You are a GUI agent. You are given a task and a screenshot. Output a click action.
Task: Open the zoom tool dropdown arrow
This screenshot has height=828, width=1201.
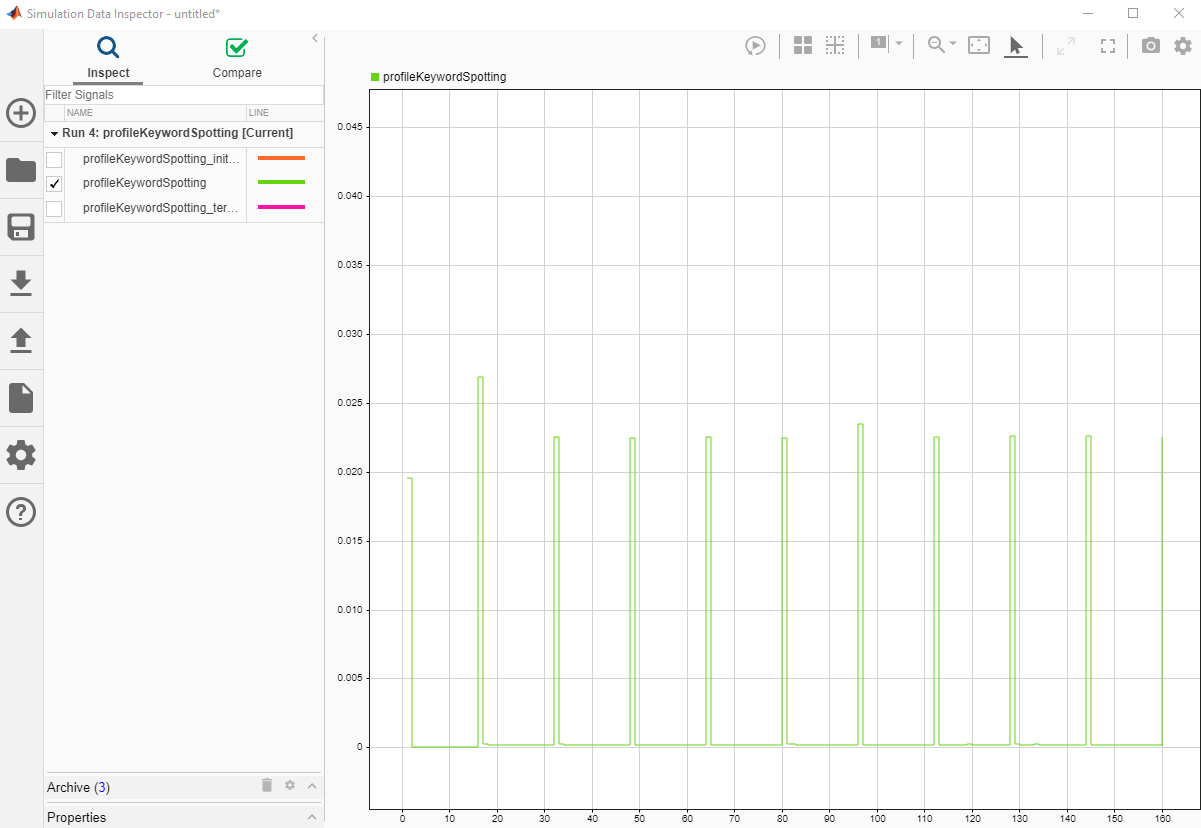click(953, 44)
